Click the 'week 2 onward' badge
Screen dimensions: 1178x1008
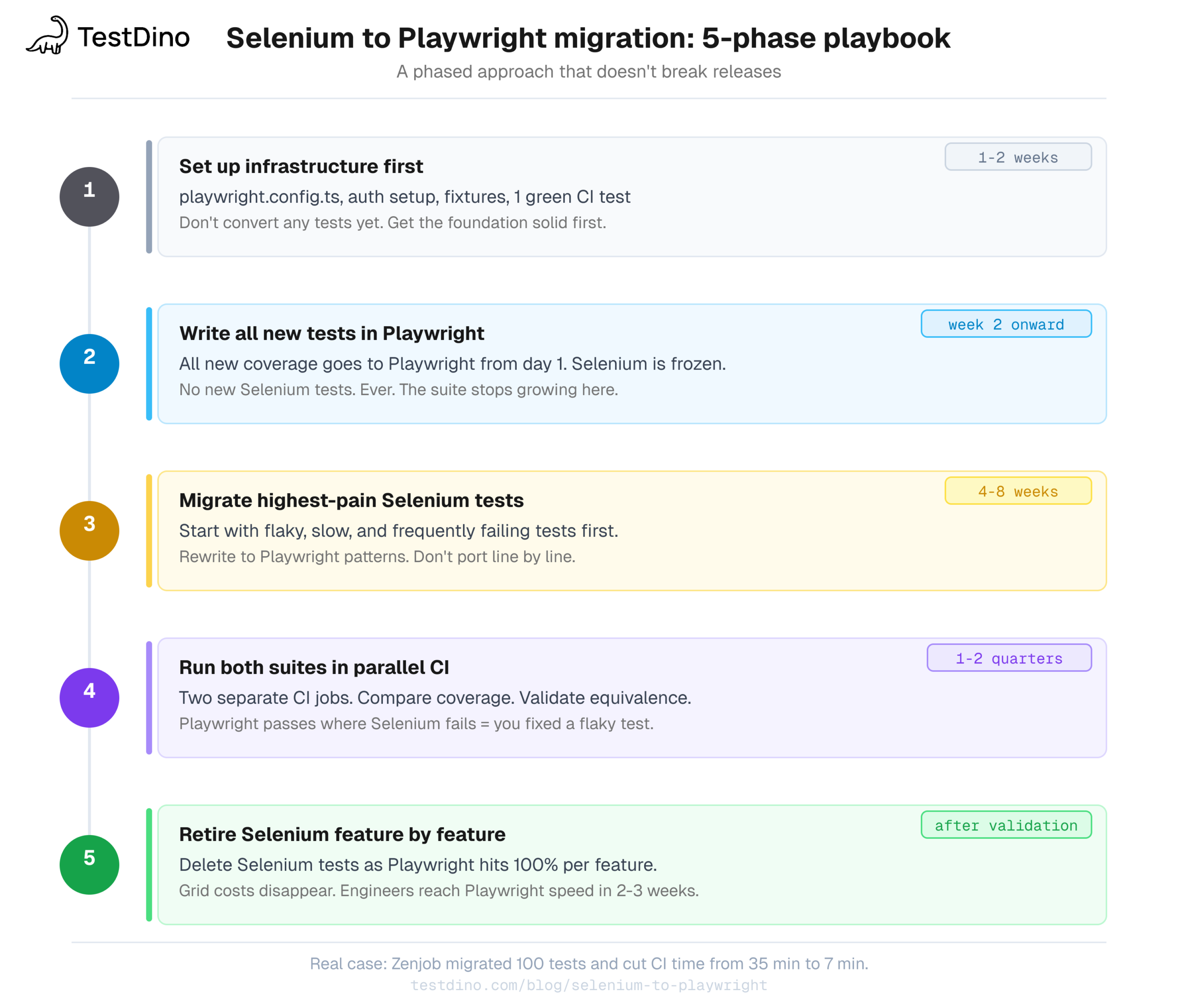tap(1006, 324)
